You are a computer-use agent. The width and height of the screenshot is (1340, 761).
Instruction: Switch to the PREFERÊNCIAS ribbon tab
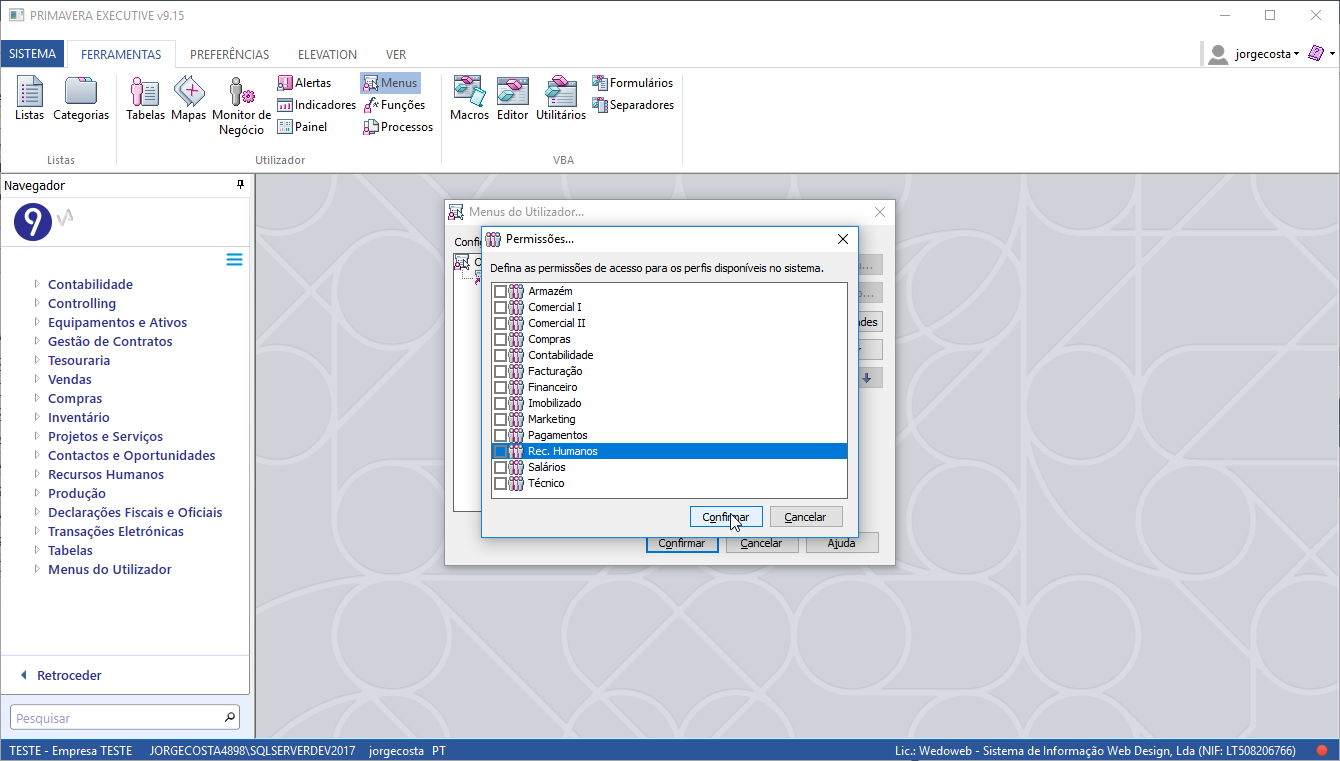click(x=229, y=55)
